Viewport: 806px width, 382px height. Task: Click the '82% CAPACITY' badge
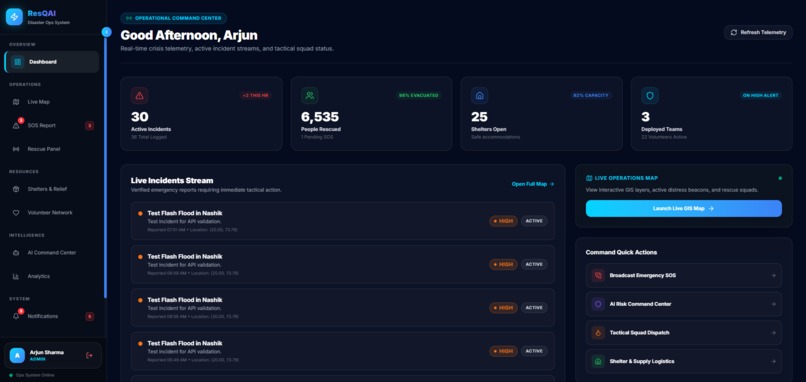(x=591, y=96)
